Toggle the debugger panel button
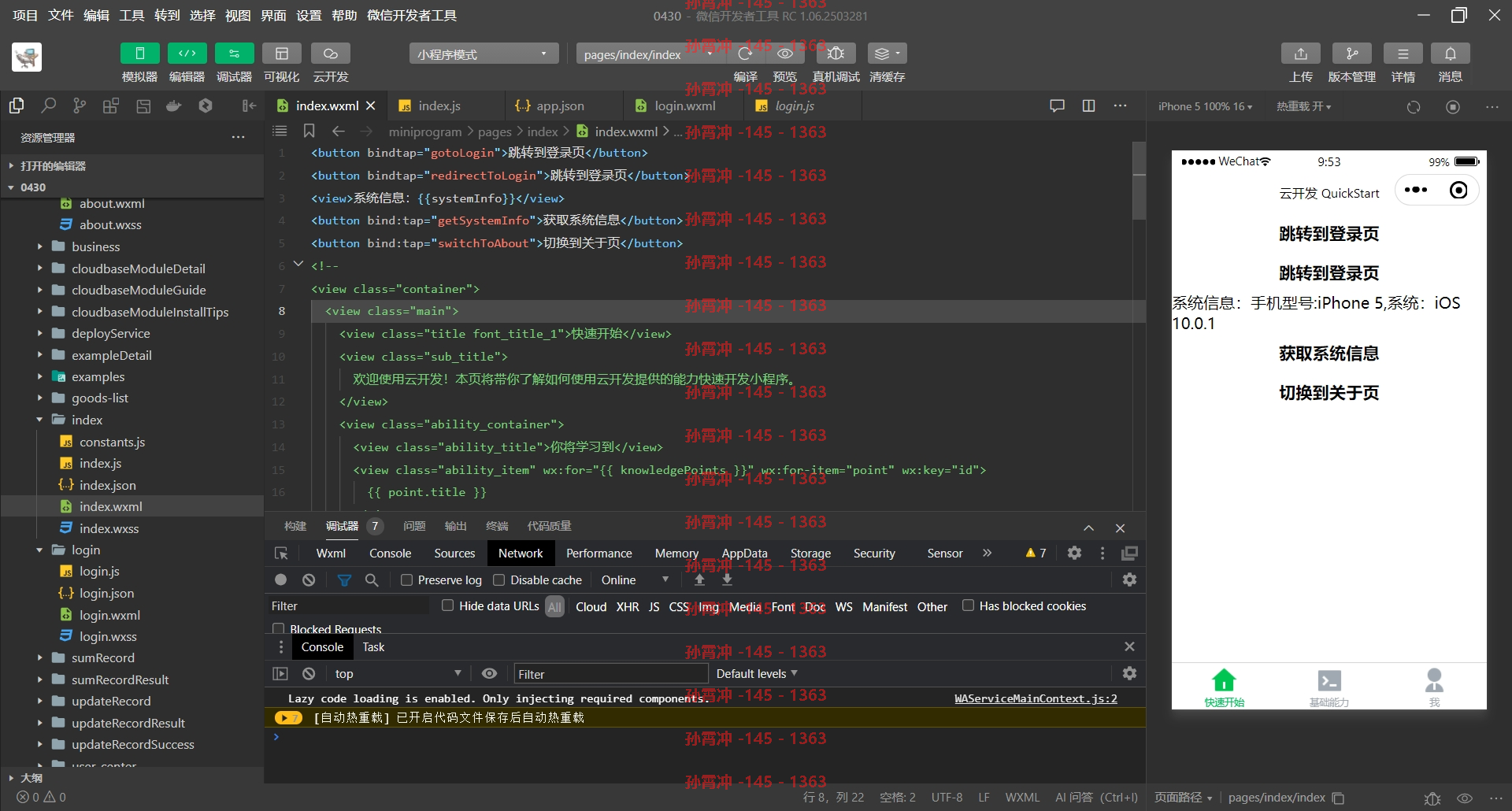The width and height of the screenshot is (1512, 811). [x=234, y=54]
